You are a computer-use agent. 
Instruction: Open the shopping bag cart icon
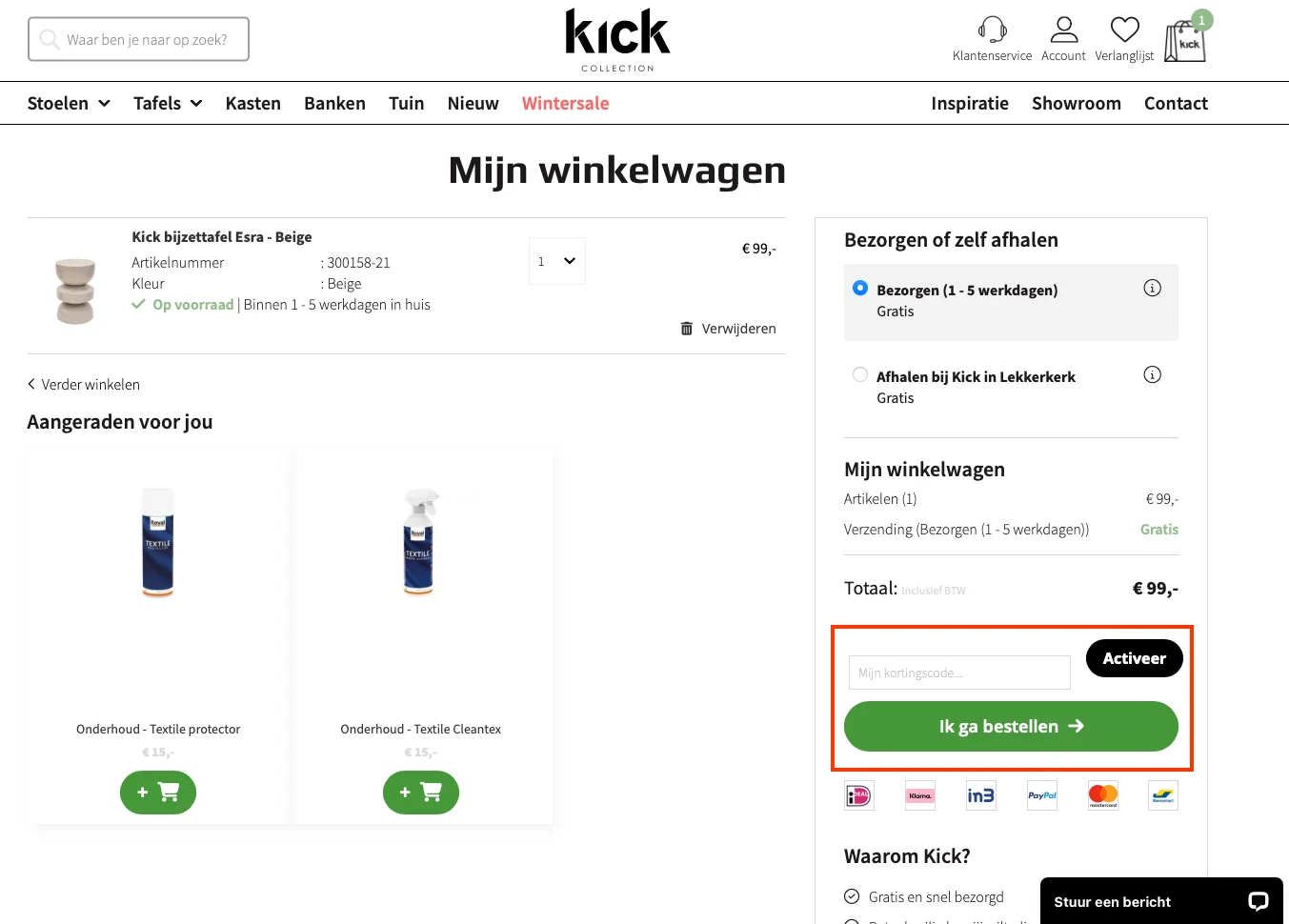tap(1184, 38)
